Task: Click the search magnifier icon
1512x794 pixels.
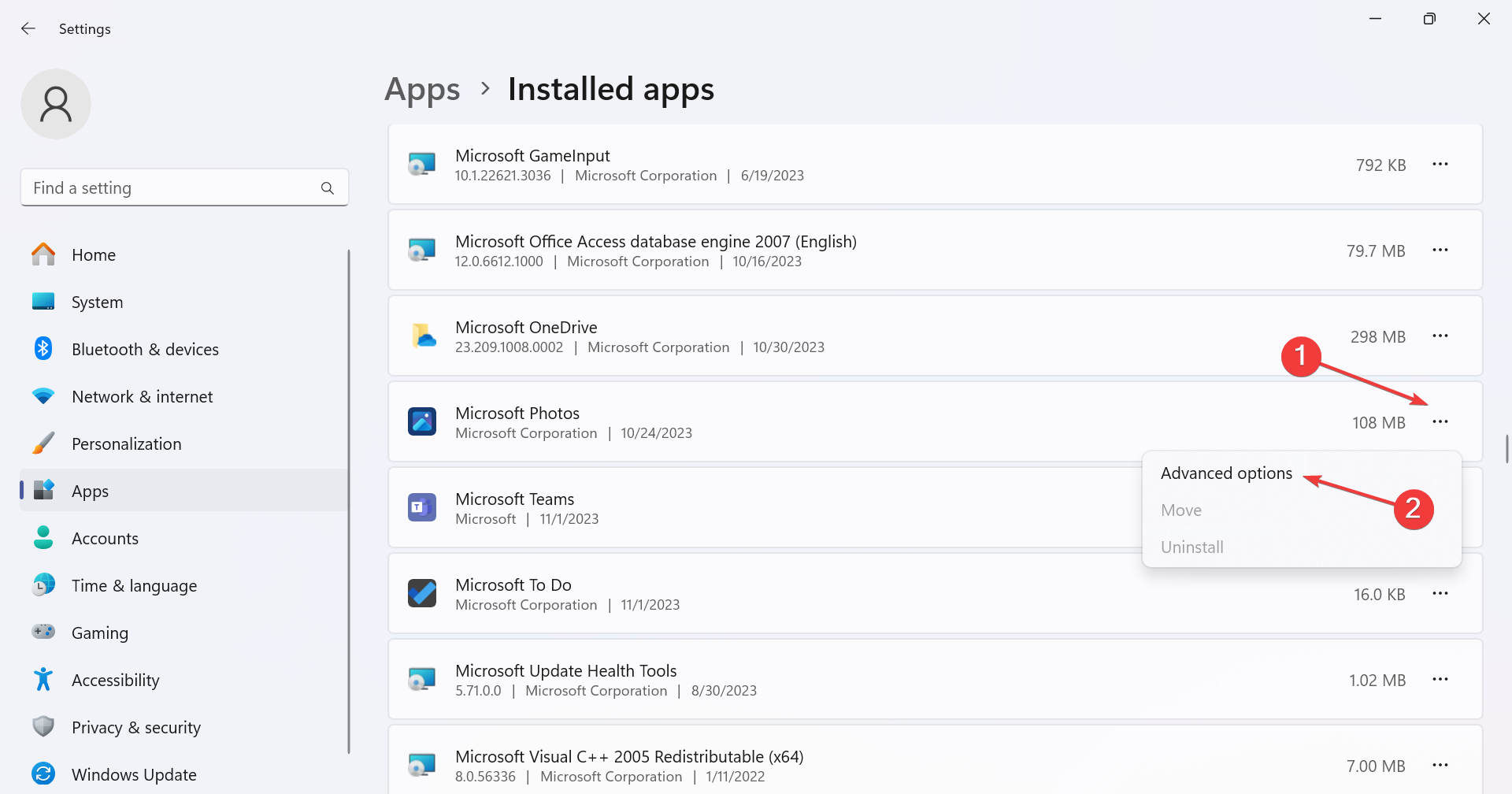Action: point(328,188)
